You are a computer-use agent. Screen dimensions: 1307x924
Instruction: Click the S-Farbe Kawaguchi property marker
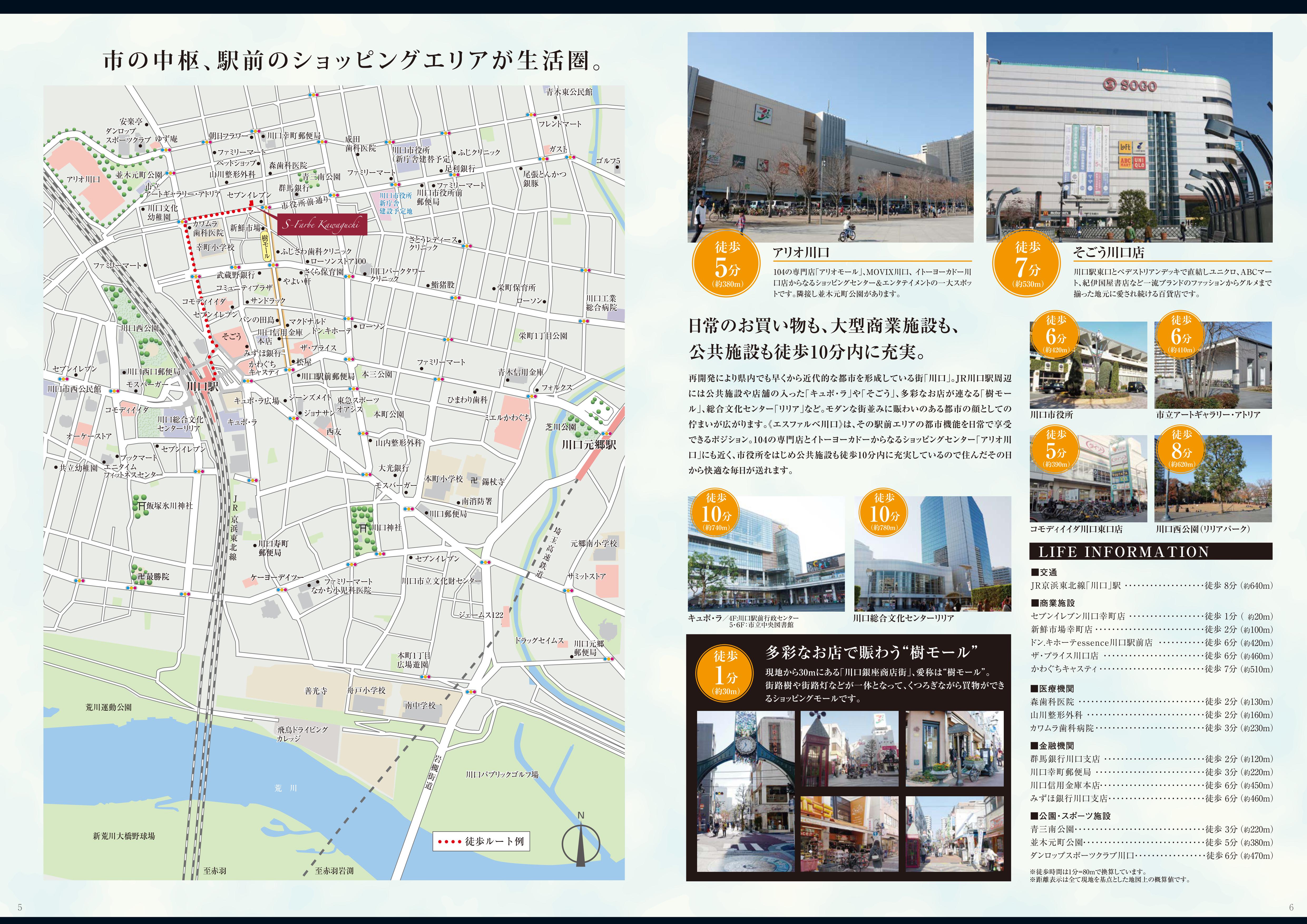(322, 225)
